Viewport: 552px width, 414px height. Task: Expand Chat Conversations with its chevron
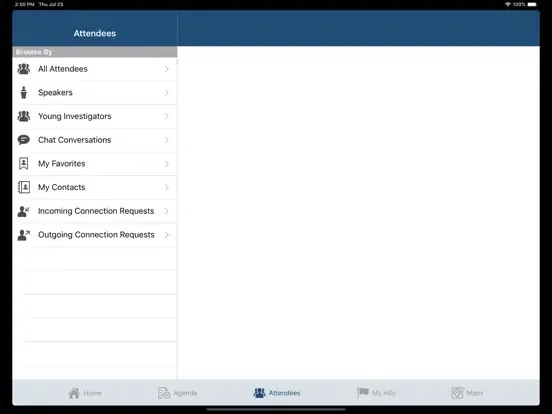(167, 140)
